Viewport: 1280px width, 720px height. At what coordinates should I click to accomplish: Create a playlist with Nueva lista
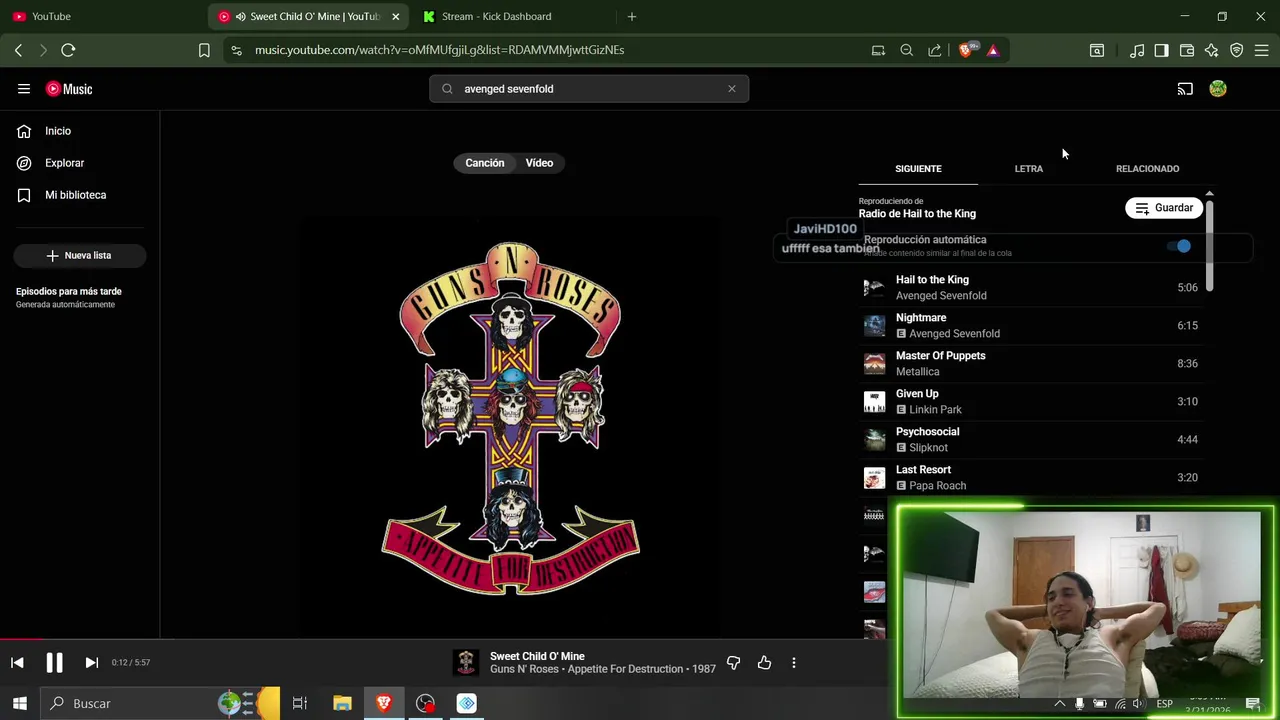click(79, 255)
